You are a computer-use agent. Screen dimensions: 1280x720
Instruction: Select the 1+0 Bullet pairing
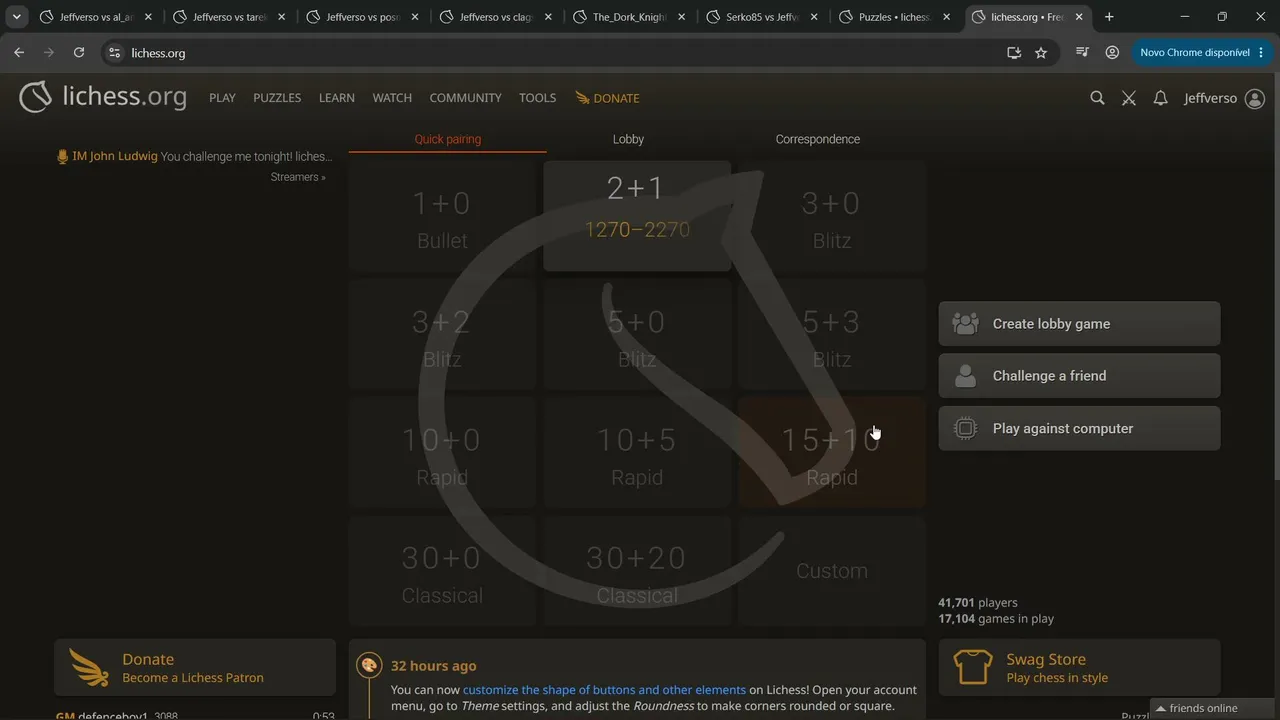(442, 216)
